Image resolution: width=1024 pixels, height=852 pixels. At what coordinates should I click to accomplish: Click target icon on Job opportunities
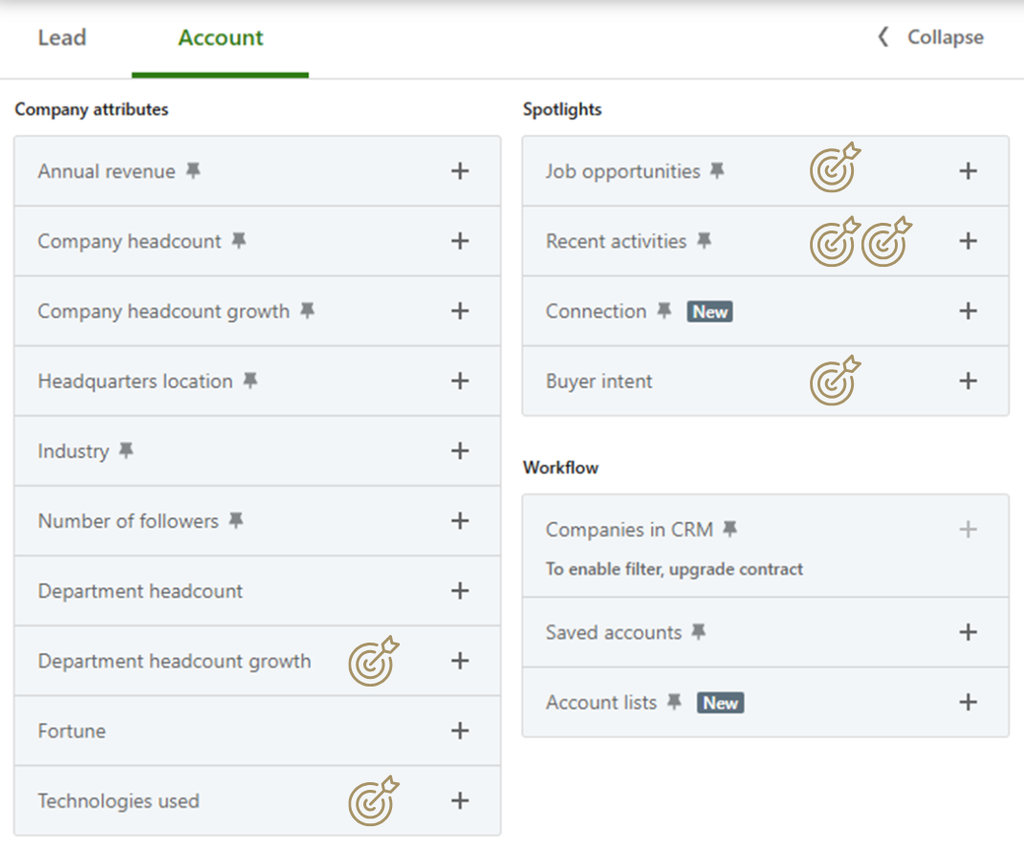click(x=835, y=167)
